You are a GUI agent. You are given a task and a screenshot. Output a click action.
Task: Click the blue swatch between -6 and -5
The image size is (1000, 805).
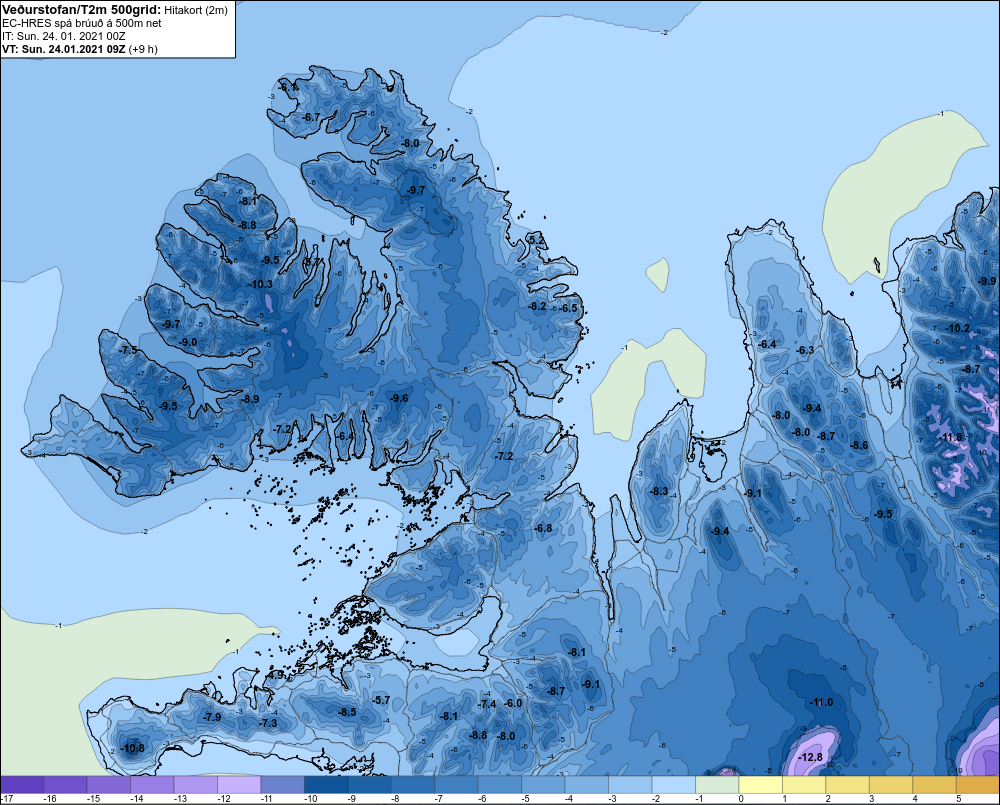click(x=499, y=785)
